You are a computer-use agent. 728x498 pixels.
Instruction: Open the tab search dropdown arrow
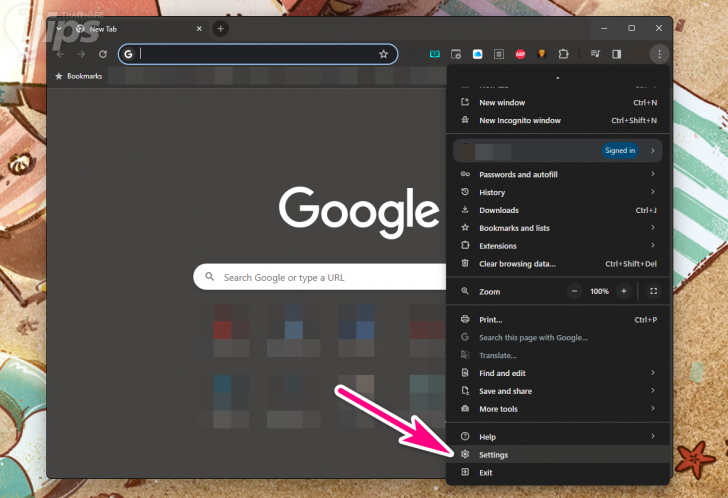(59, 29)
